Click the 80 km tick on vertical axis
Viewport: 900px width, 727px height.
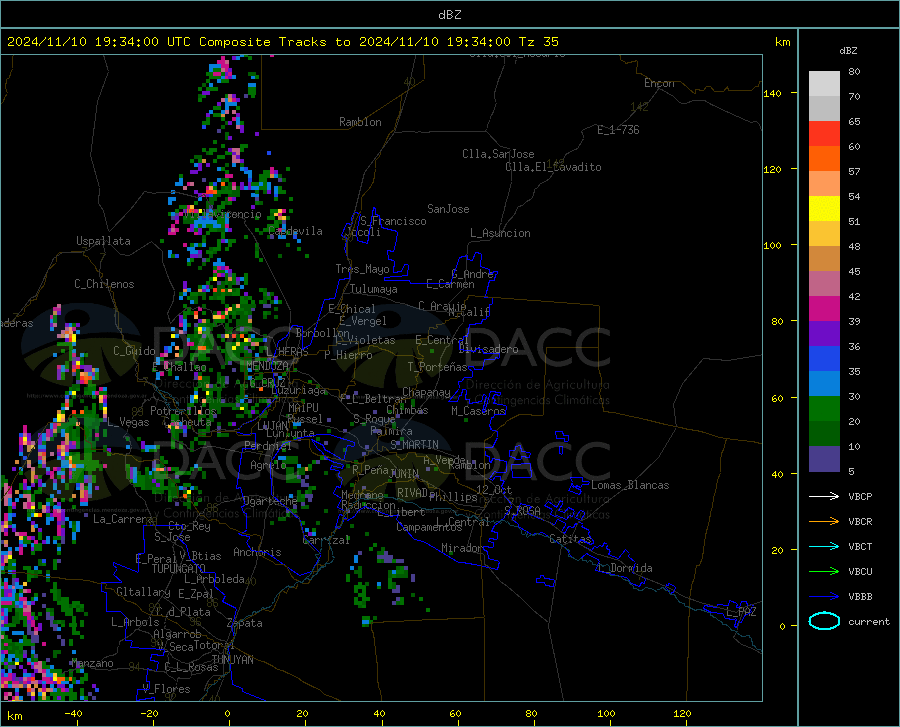777,321
